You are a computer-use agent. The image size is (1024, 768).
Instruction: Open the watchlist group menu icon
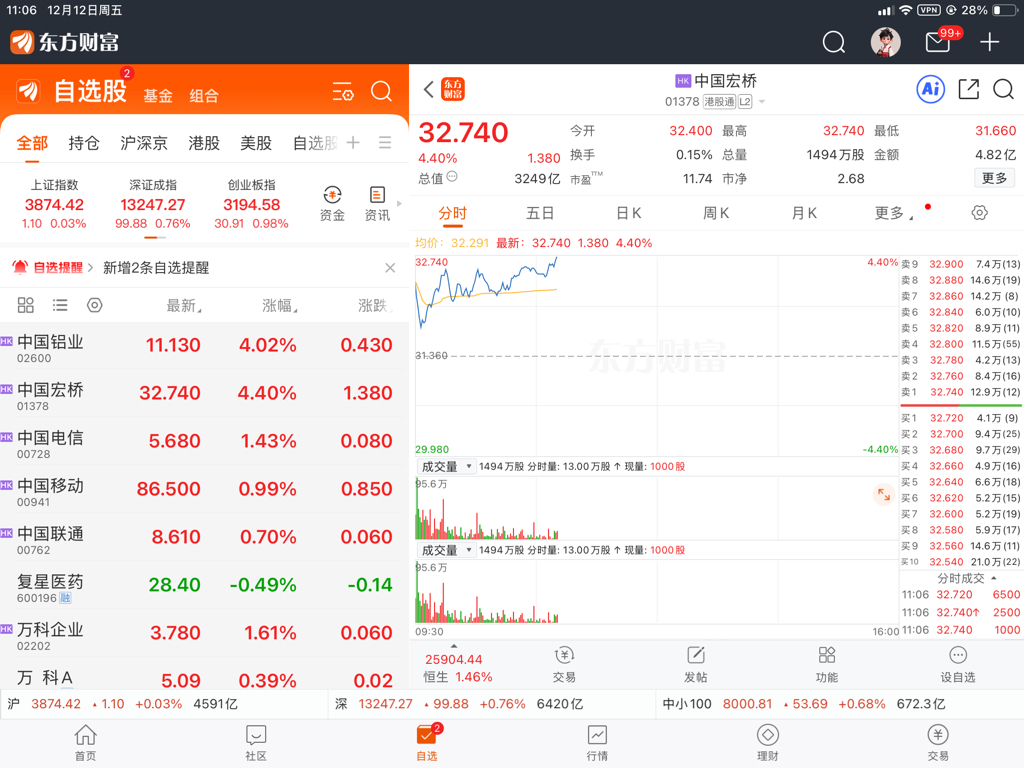[385, 142]
